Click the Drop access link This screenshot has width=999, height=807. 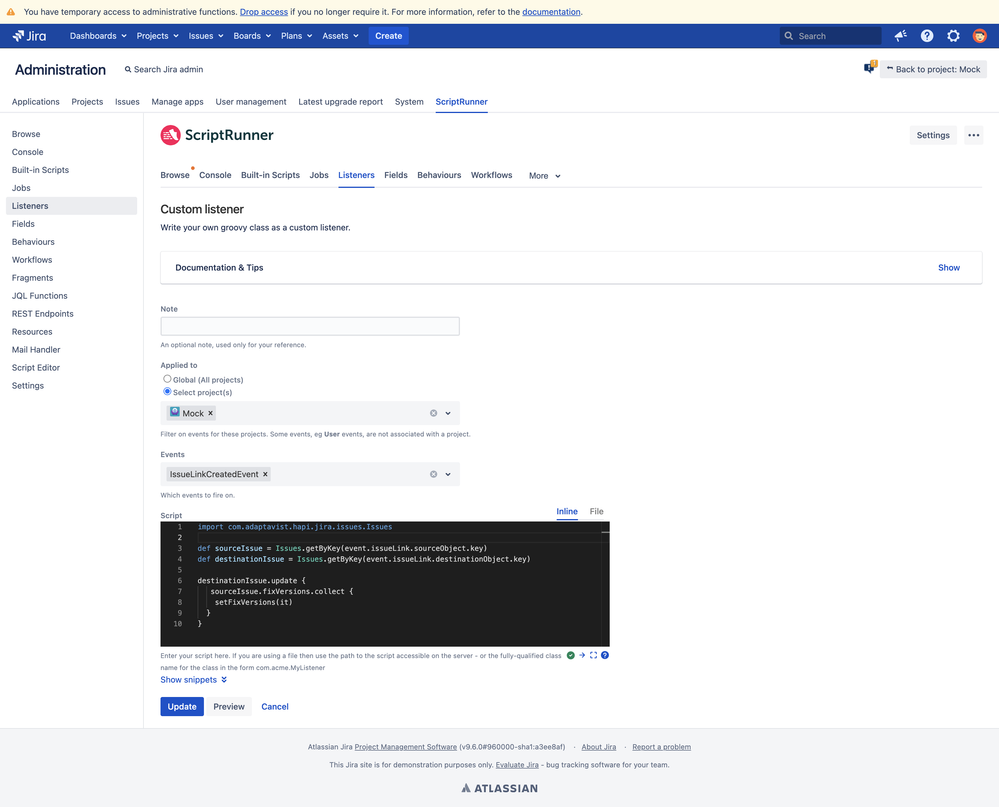click(264, 11)
